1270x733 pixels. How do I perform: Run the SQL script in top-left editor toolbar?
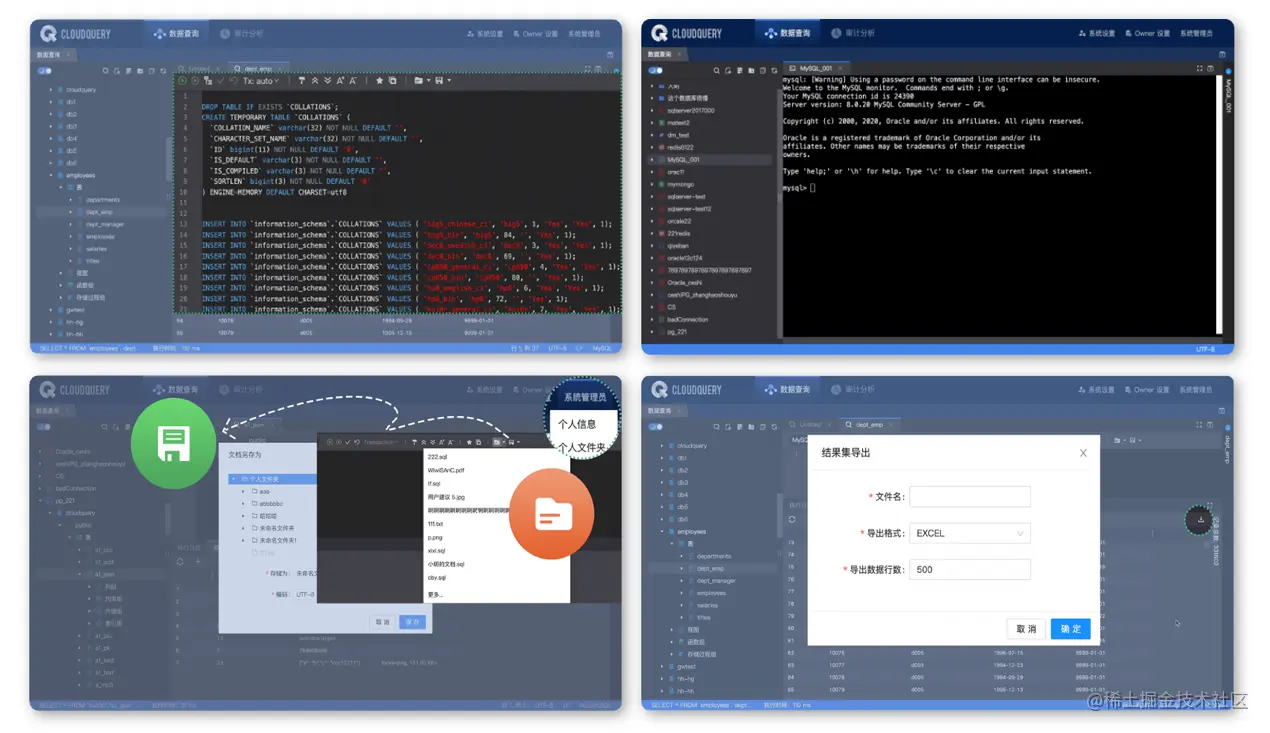pyautogui.click(x=182, y=81)
